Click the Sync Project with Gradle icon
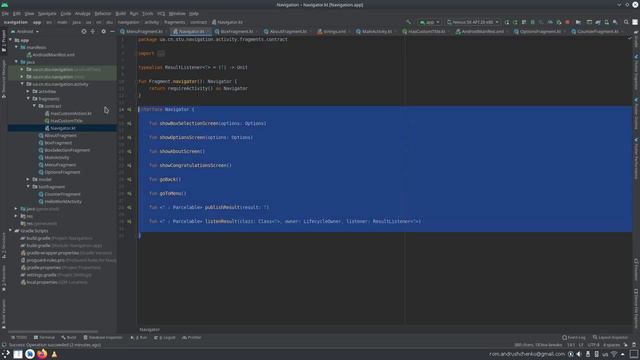The image size is (640, 360). [x=598, y=22]
